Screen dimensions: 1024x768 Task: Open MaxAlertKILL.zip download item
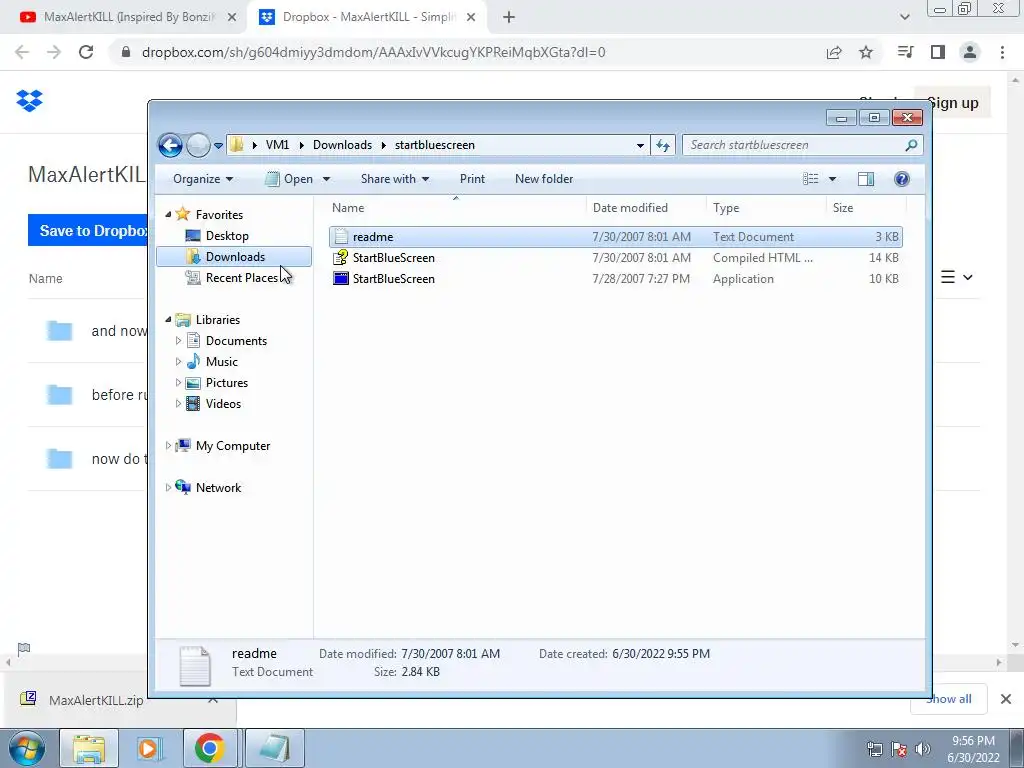96,700
